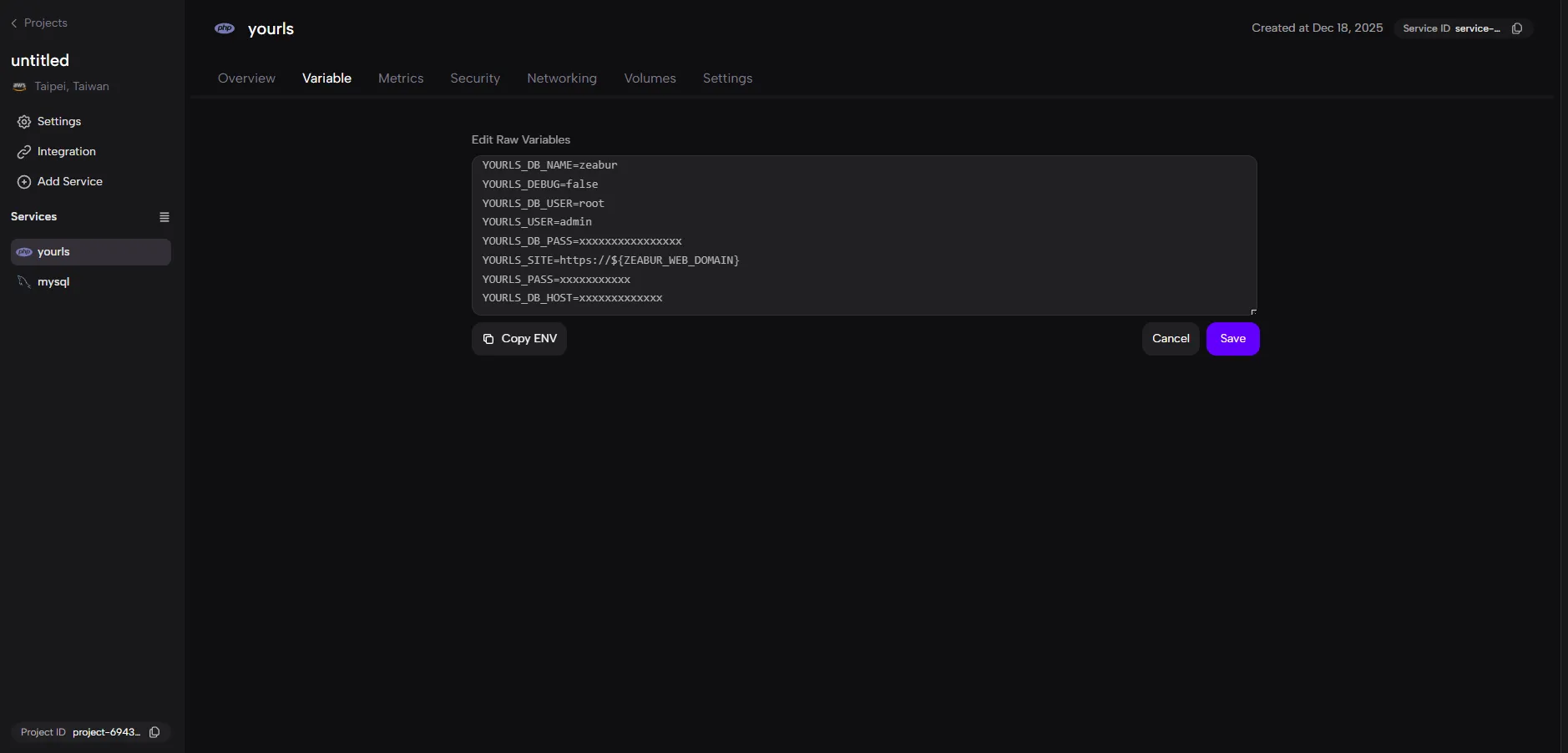Click the gear icon next to Settings in the sidebar
Image resolution: width=1568 pixels, height=753 pixels.
[24, 122]
